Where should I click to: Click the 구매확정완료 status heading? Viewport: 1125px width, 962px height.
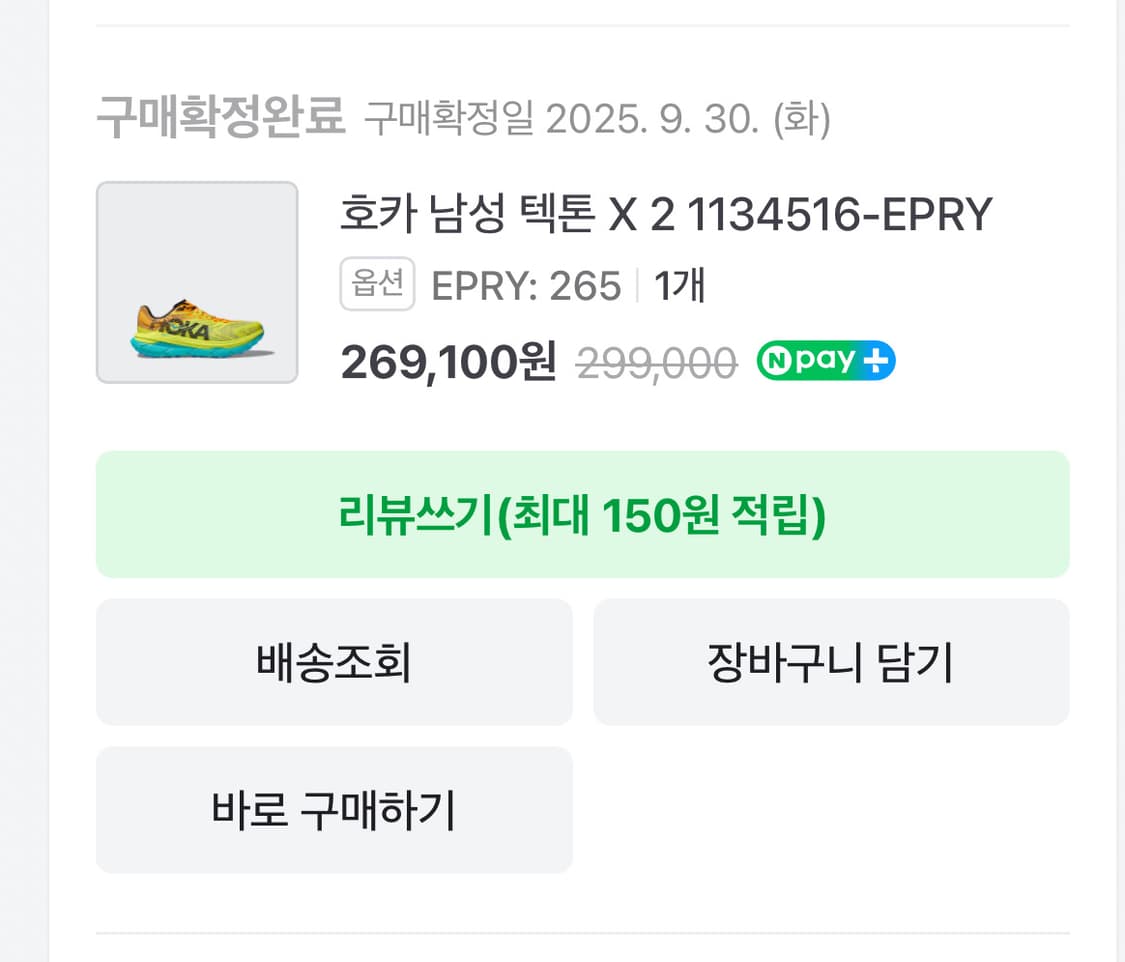point(221,119)
